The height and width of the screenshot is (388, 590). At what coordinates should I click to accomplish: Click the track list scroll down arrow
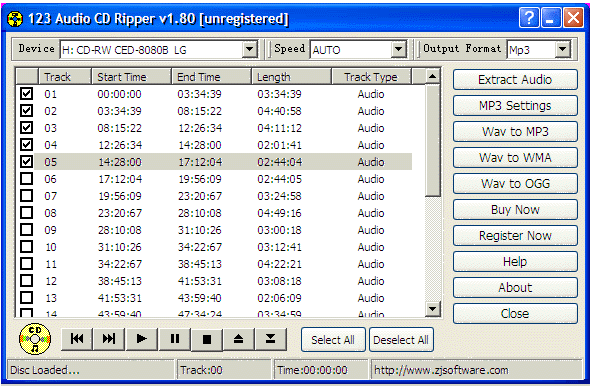pos(433,309)
